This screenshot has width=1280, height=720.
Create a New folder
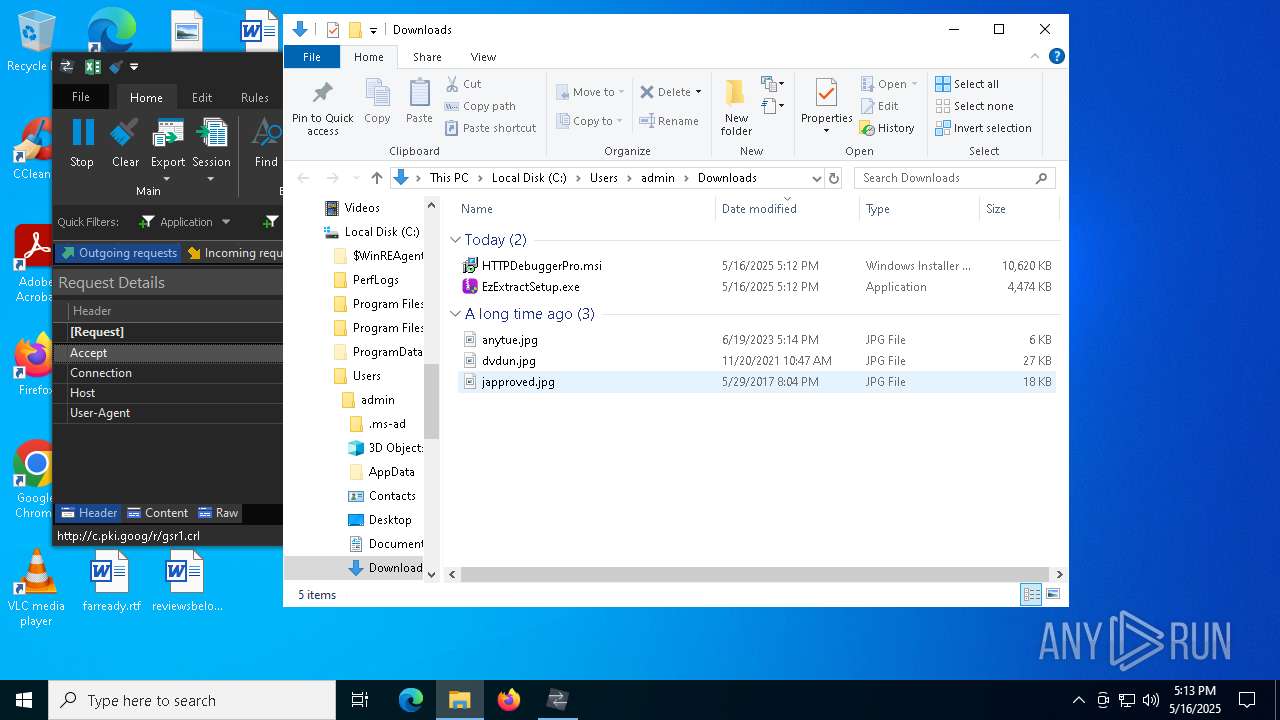[x=736, y=108]
